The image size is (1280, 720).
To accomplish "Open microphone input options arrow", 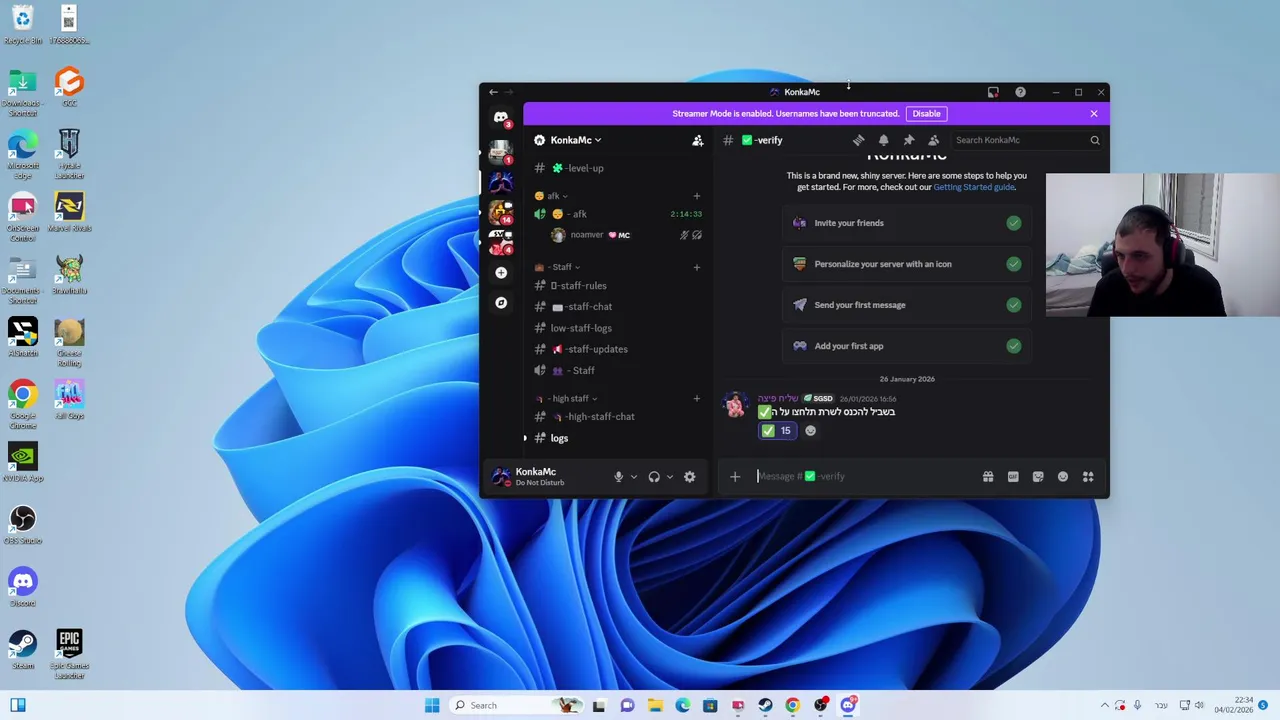I will pyautogui.click(x=633, y=477).
